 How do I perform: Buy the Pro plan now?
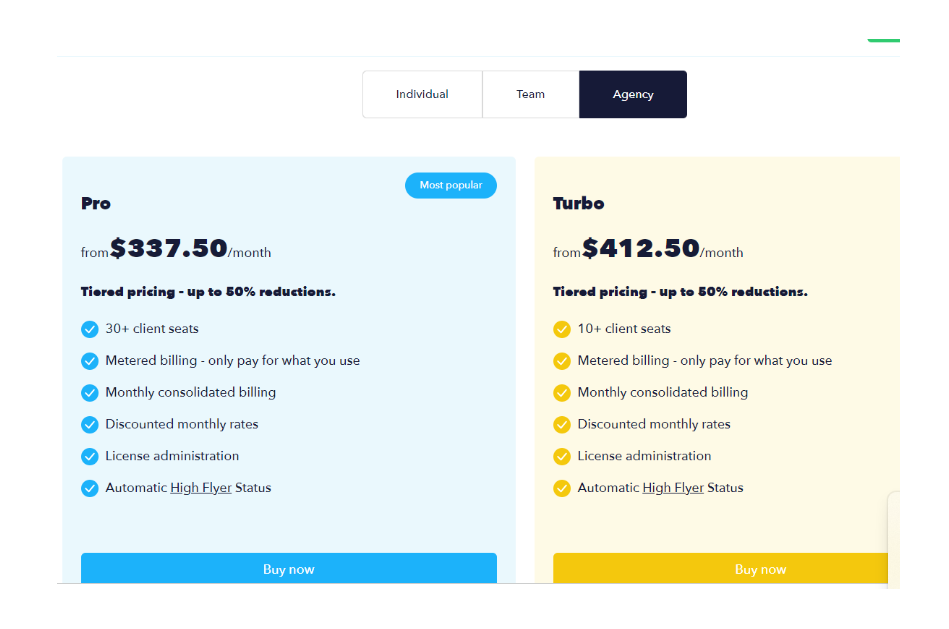289,568
